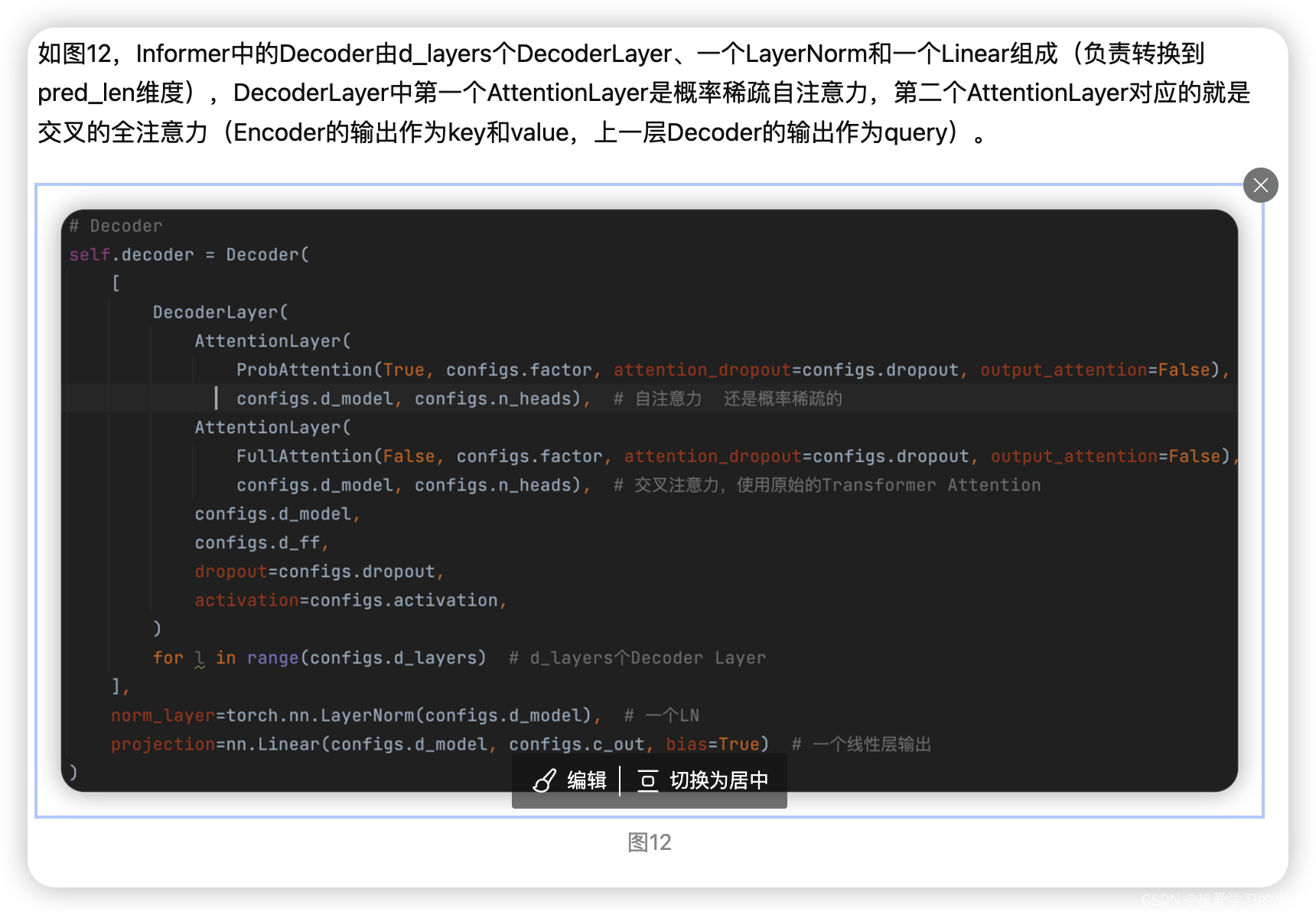Click the ProbAttention code line
Image resolution: width=1316 pixels, height=915 pixels.
click(732, 370)
